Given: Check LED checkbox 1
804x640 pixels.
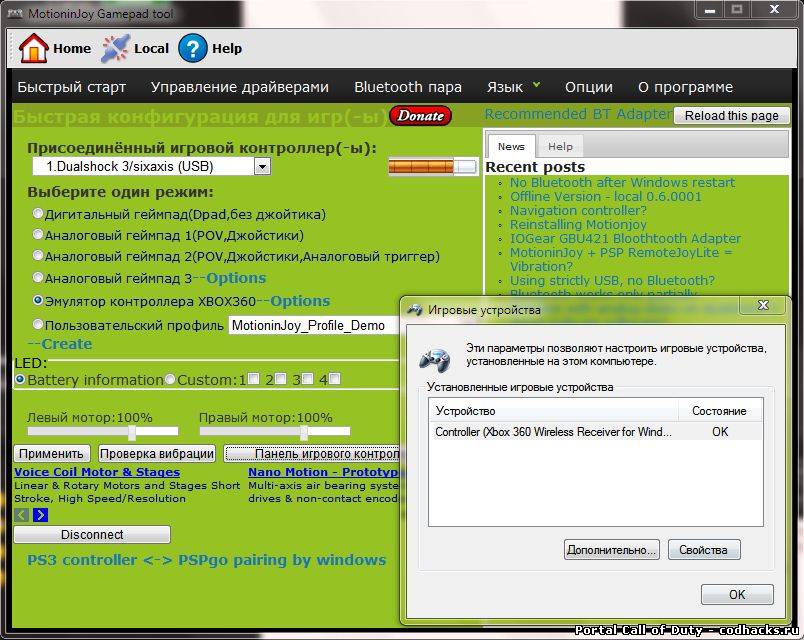Looking at the screenshot, I should pos(253,378).
